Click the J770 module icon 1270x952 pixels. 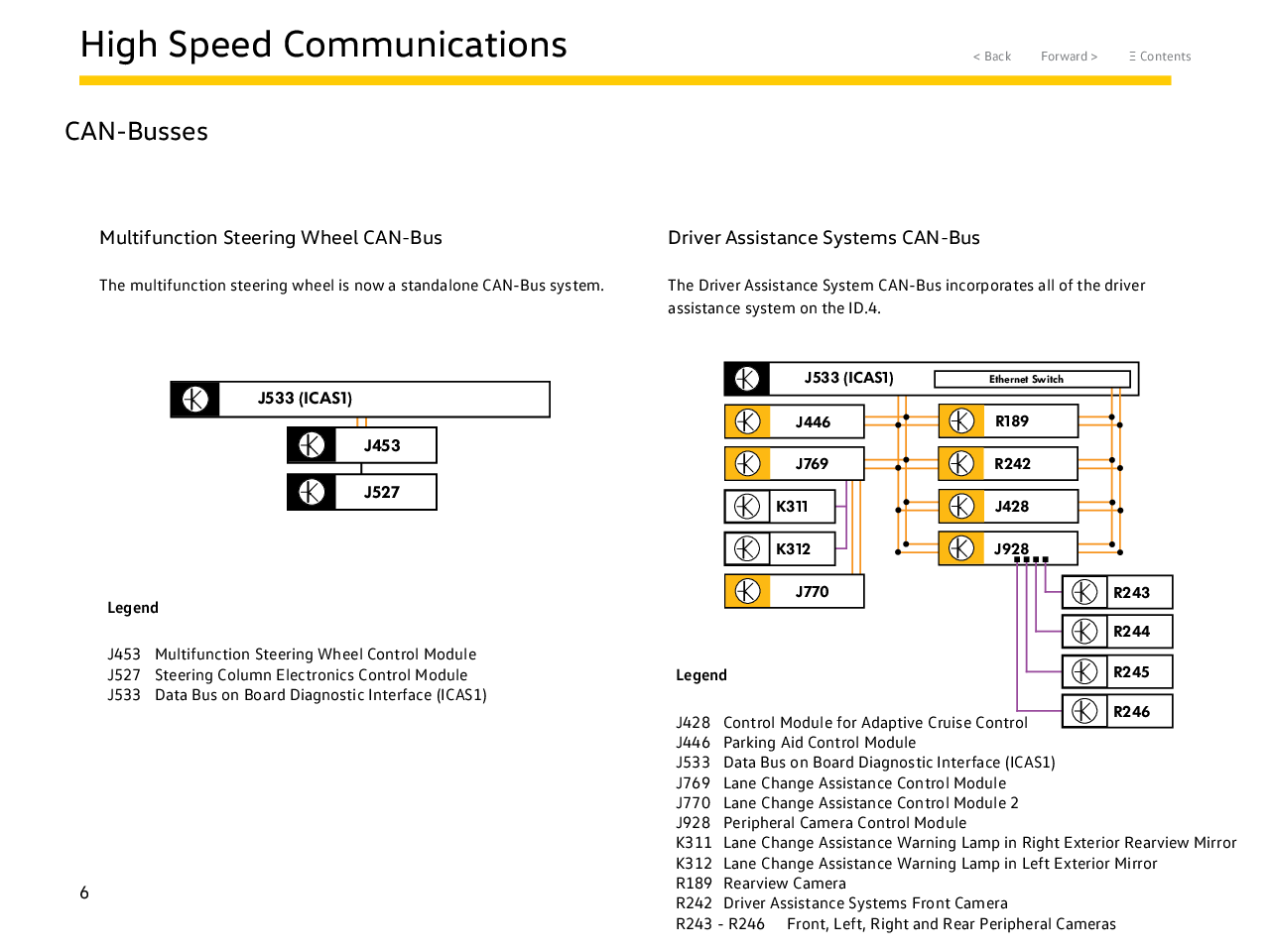click(x=747, y=591)
